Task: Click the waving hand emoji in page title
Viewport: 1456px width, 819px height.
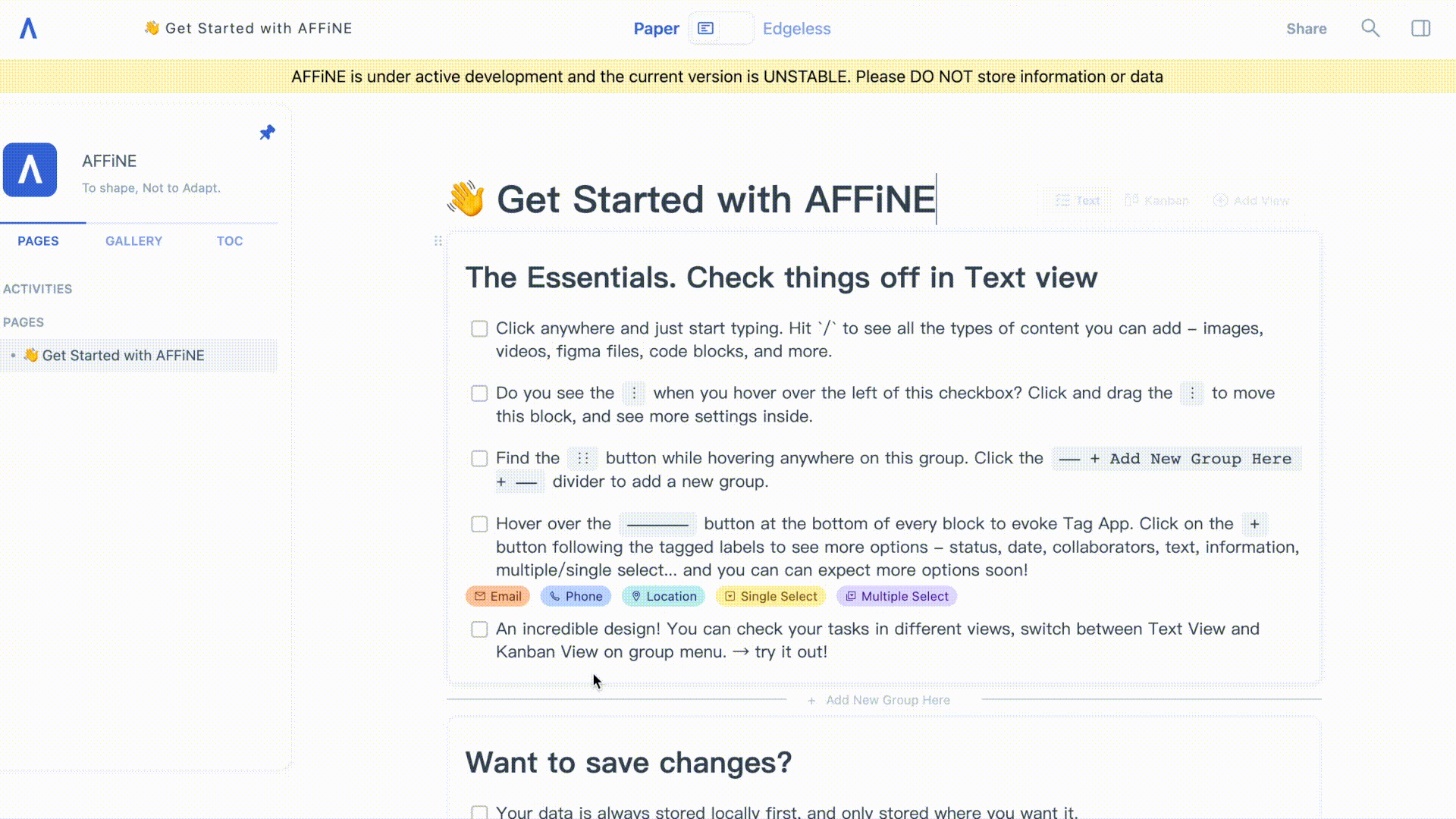Action: [466, 199]
